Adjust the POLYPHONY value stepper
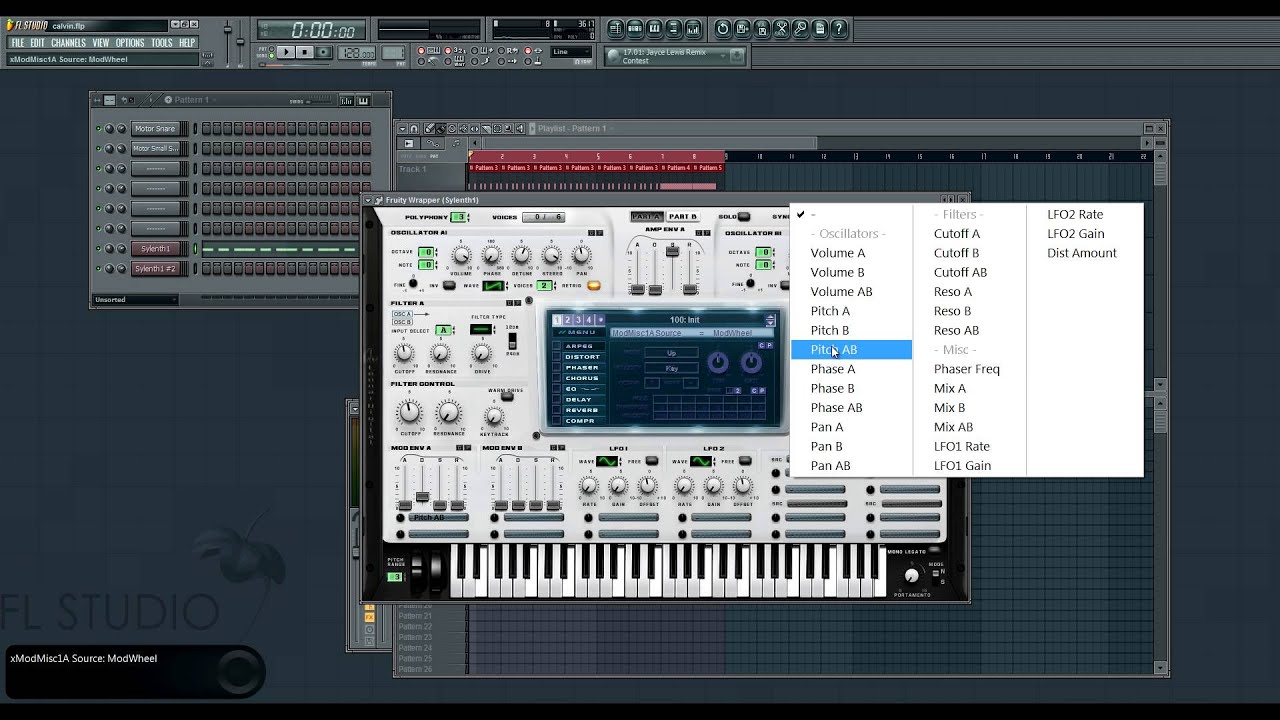 point(459,217)
